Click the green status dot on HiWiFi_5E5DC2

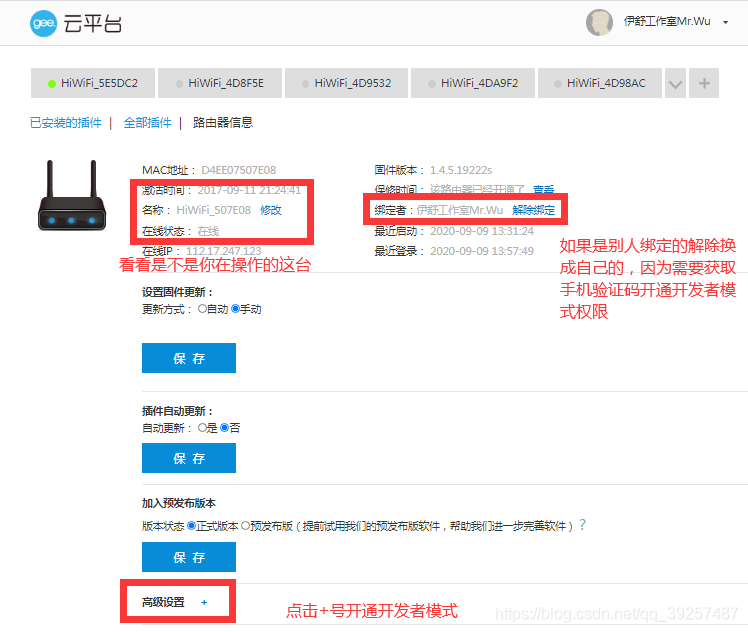52,84
